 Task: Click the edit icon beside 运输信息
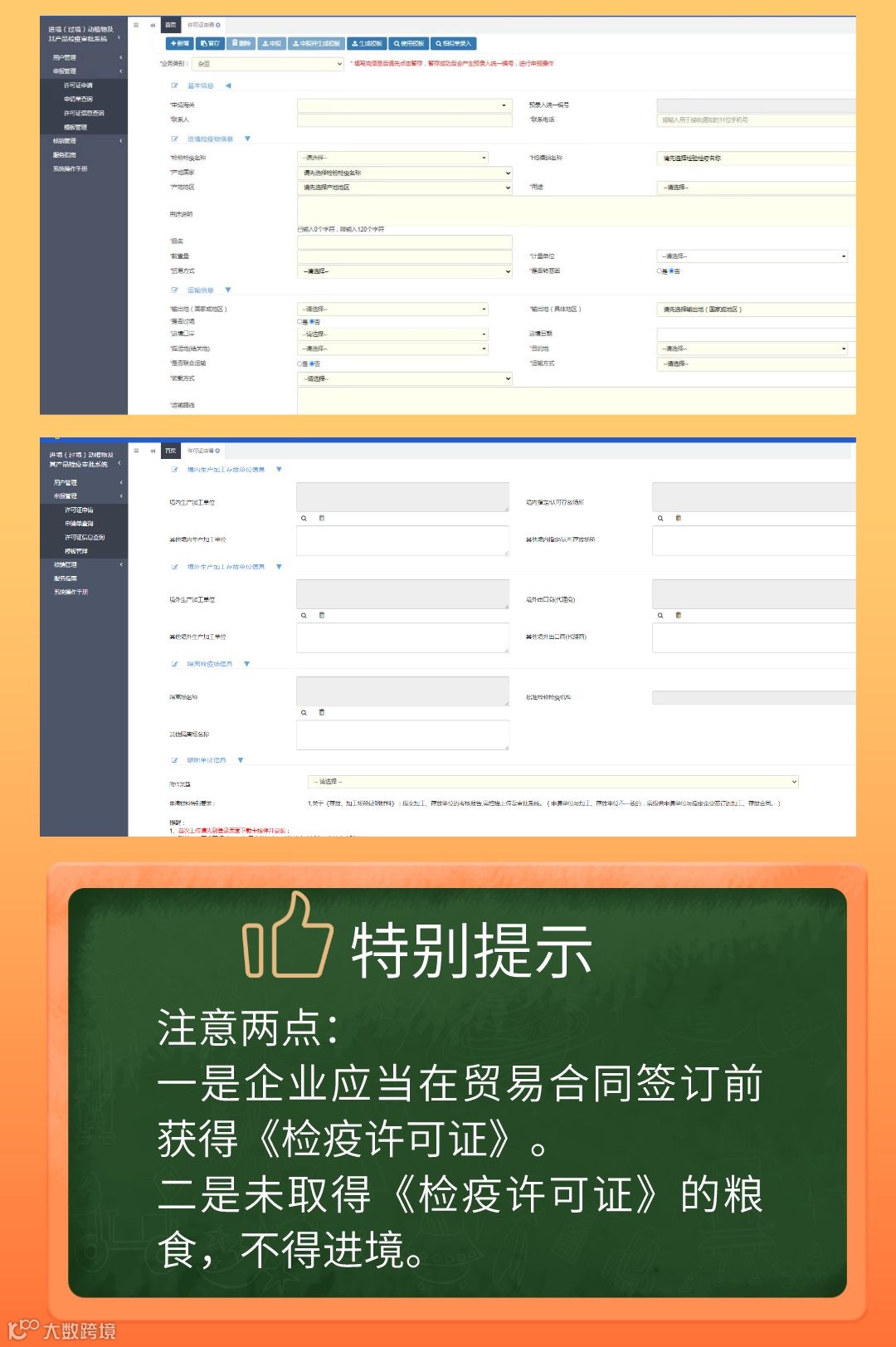click(x=175, y=290)
